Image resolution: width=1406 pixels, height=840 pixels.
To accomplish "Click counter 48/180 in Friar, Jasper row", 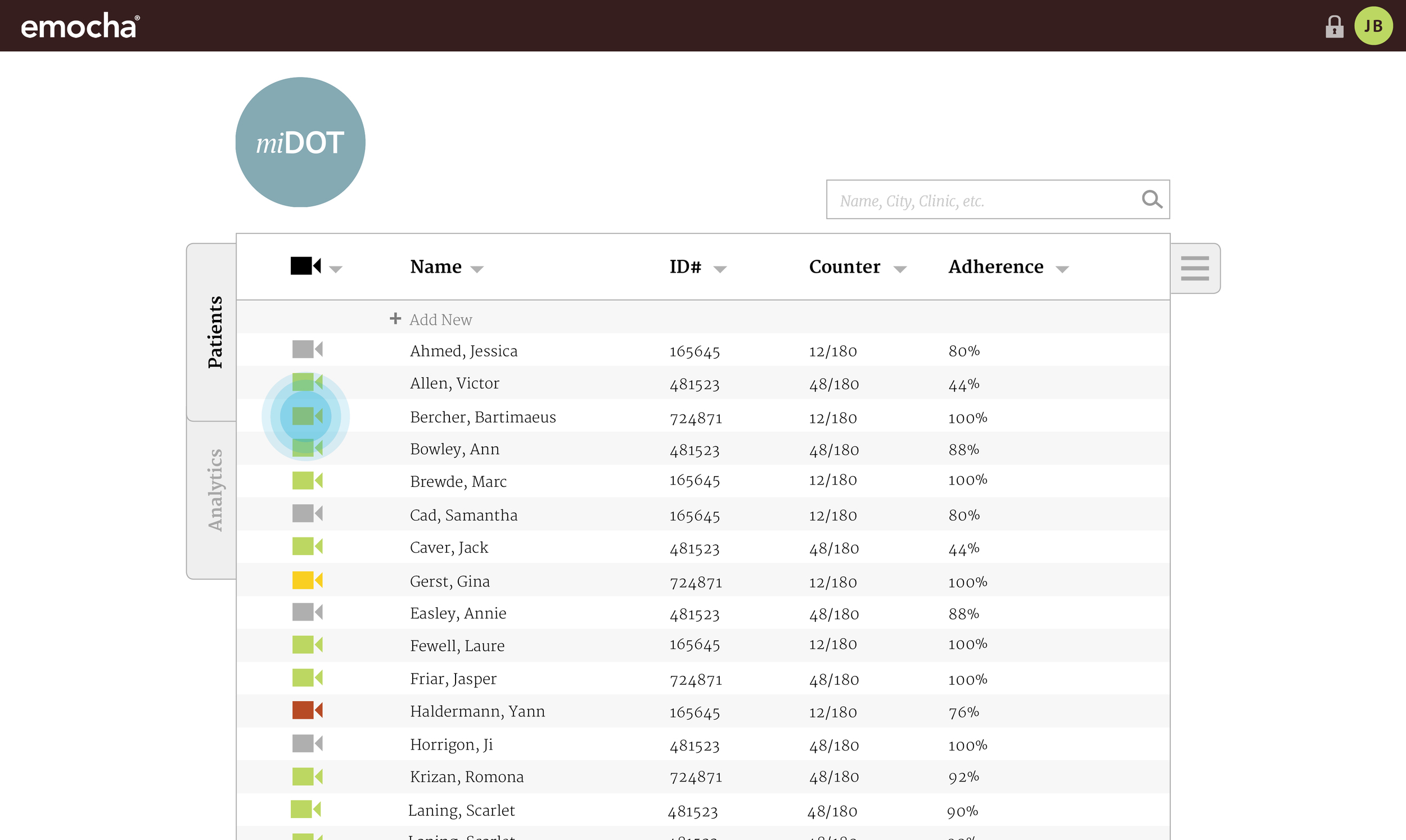I will 833,680.
